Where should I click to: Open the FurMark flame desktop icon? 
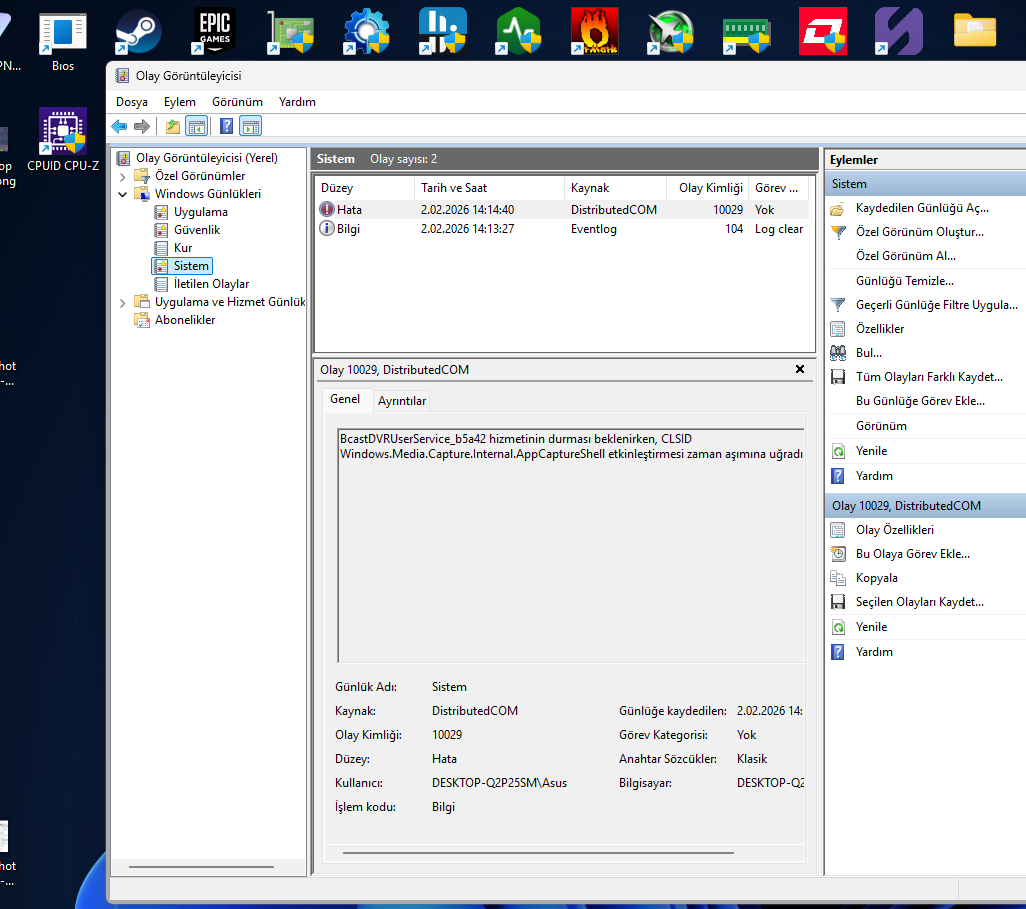click(595, 31)
